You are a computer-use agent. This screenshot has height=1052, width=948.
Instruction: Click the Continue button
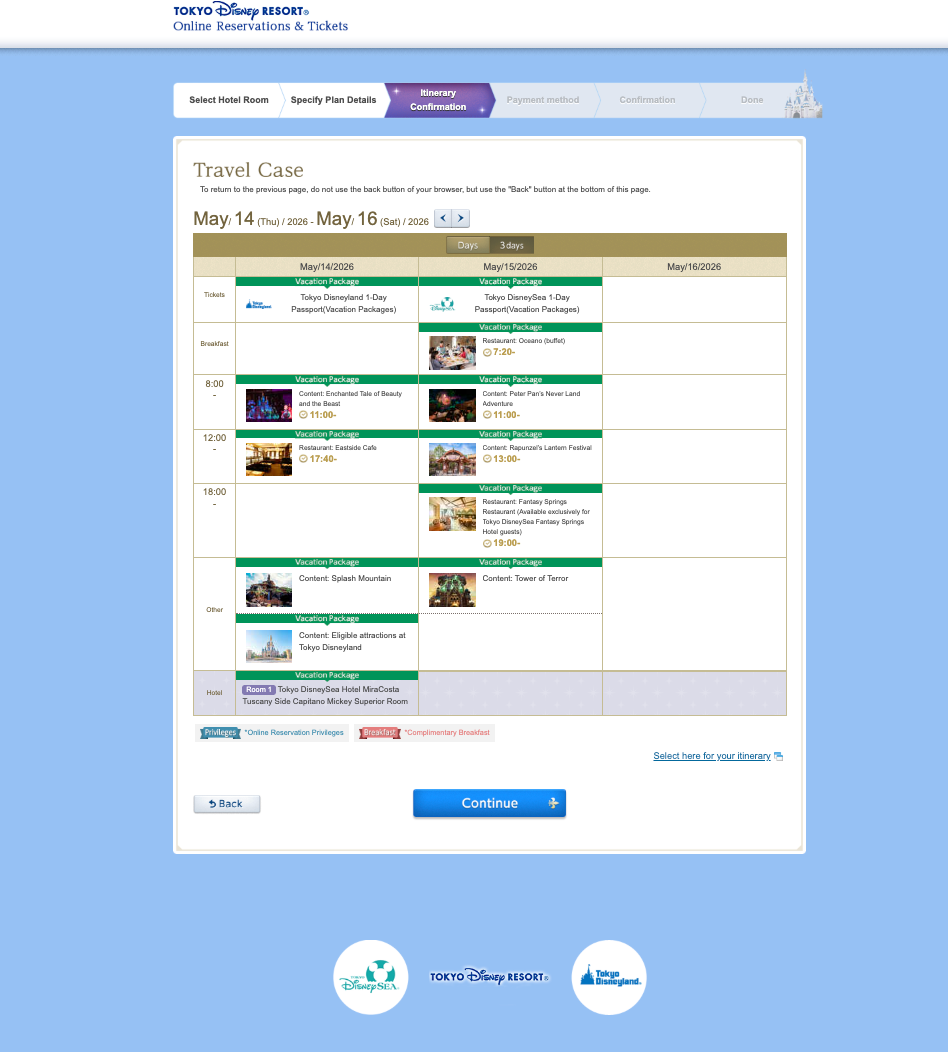(x=489, y=803)
